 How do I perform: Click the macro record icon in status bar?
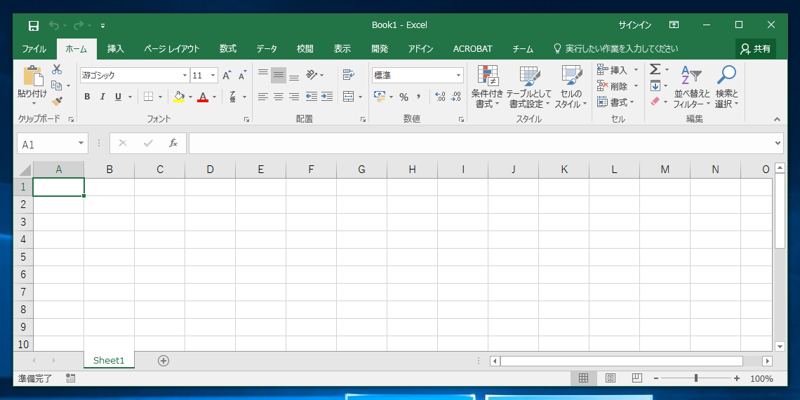tap(71, 379)
